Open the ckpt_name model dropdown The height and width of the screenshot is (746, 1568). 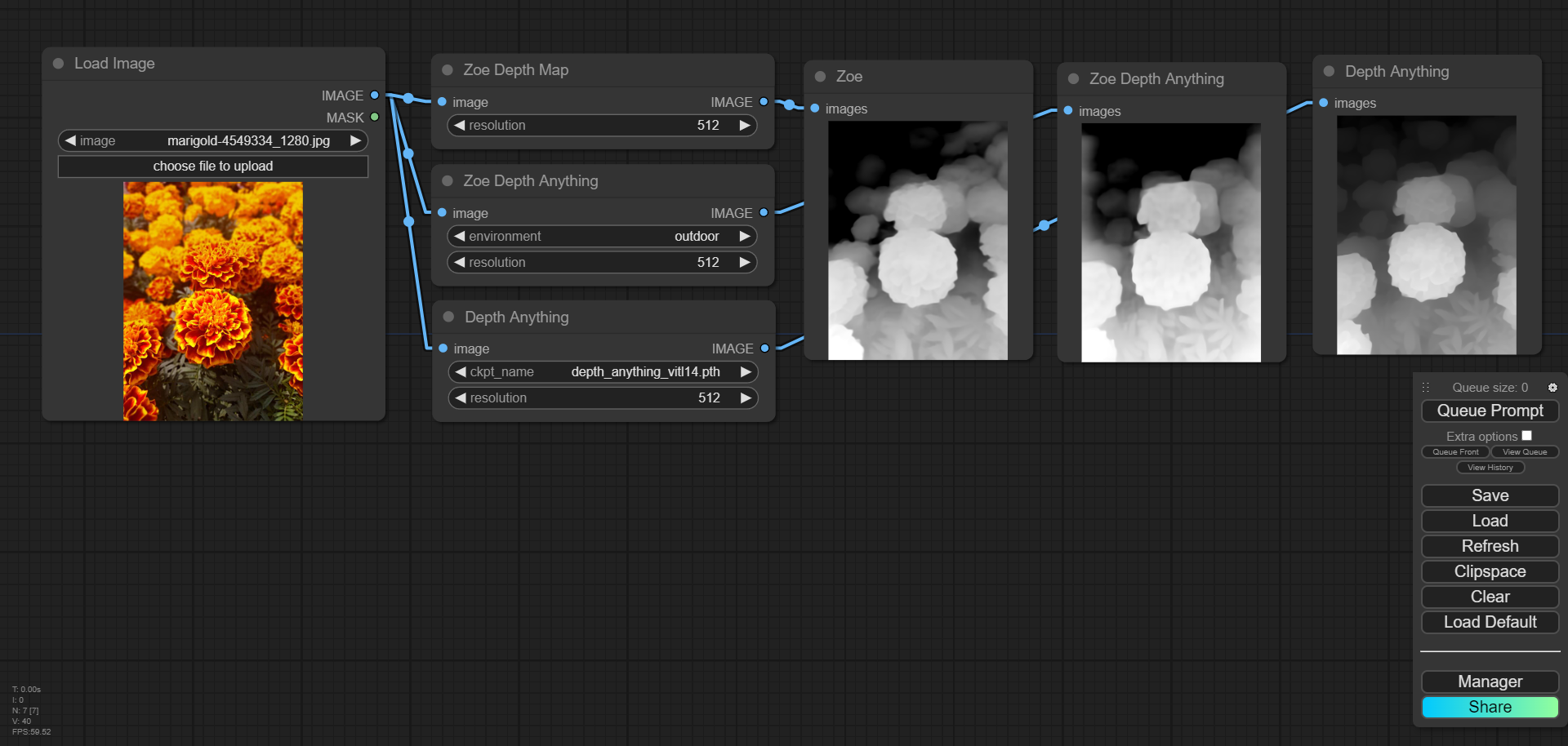pos(603,372)
